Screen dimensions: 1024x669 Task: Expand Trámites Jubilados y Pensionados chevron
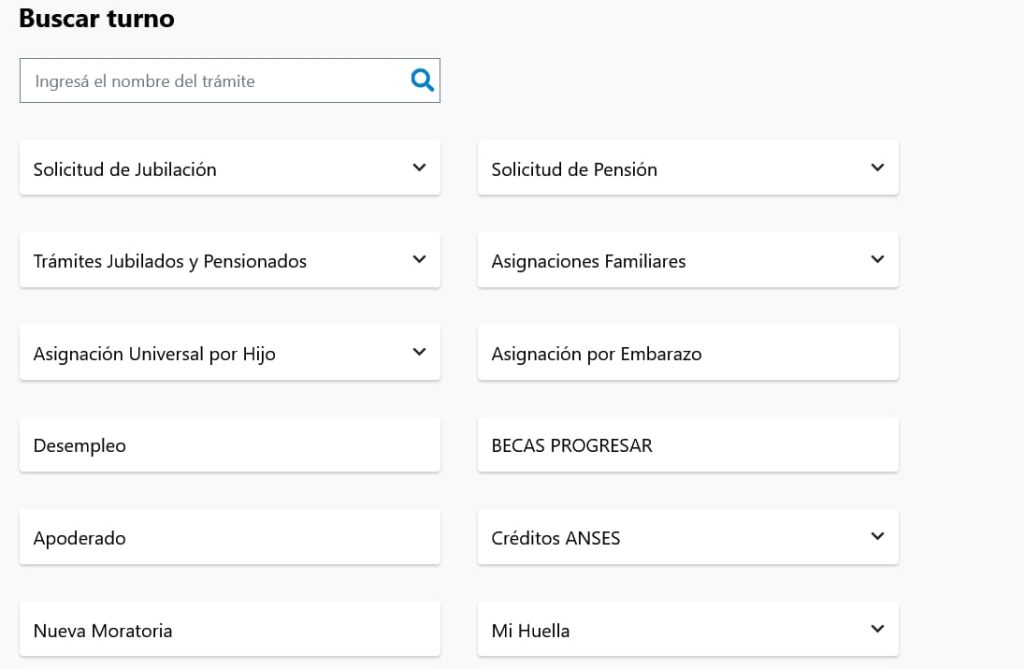click(x=419, y=259)
